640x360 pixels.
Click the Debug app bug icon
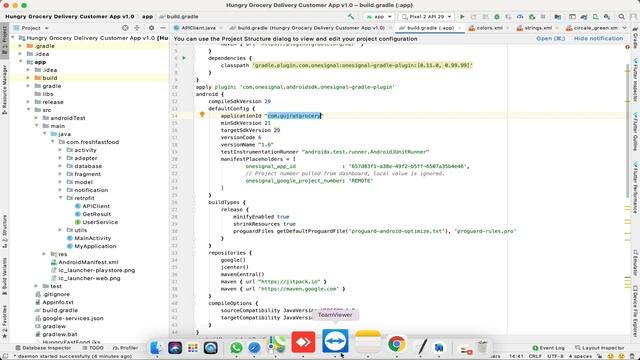tap(497, 17)
